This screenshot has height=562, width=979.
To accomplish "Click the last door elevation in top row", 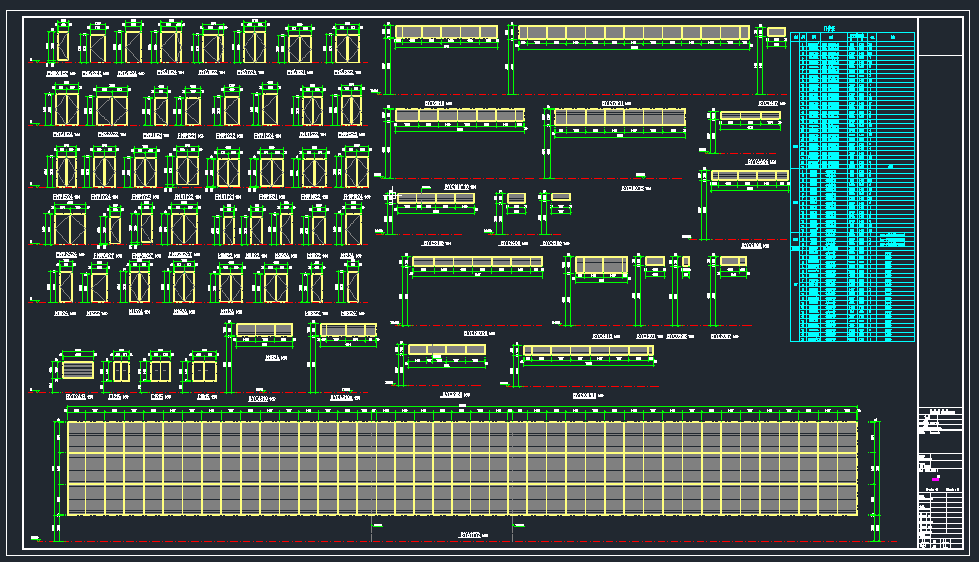I will (x=346, y=46).
